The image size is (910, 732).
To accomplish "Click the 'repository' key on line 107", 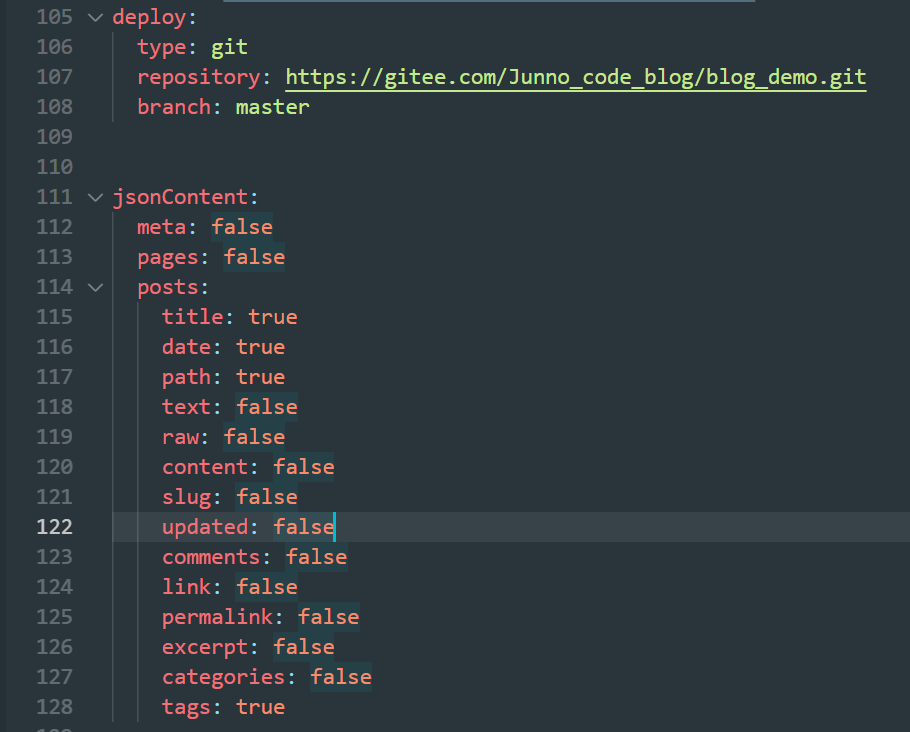I will (x=198, y=77).
